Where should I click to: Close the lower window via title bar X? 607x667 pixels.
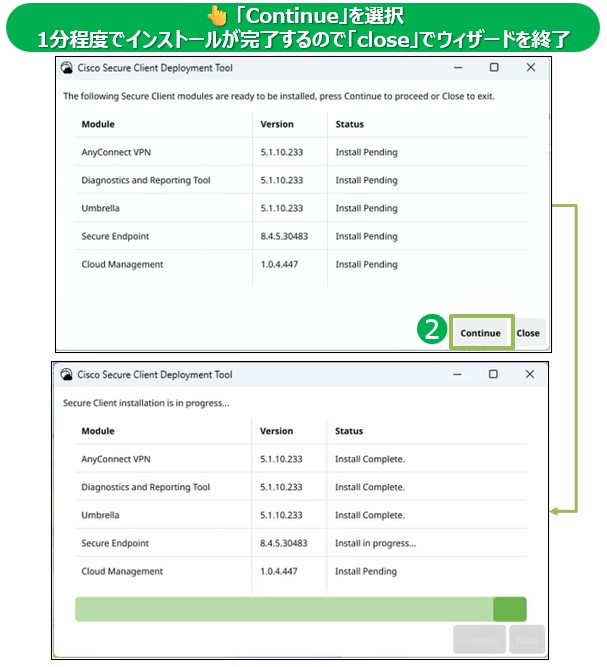pos(530,374)
